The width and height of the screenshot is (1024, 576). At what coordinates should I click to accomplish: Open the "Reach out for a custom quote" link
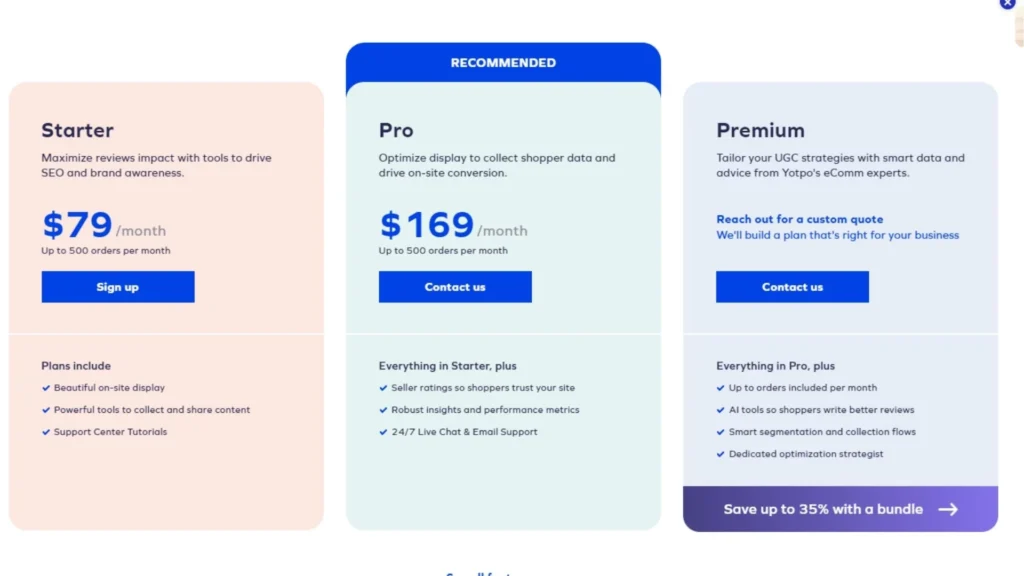(799, 219)
